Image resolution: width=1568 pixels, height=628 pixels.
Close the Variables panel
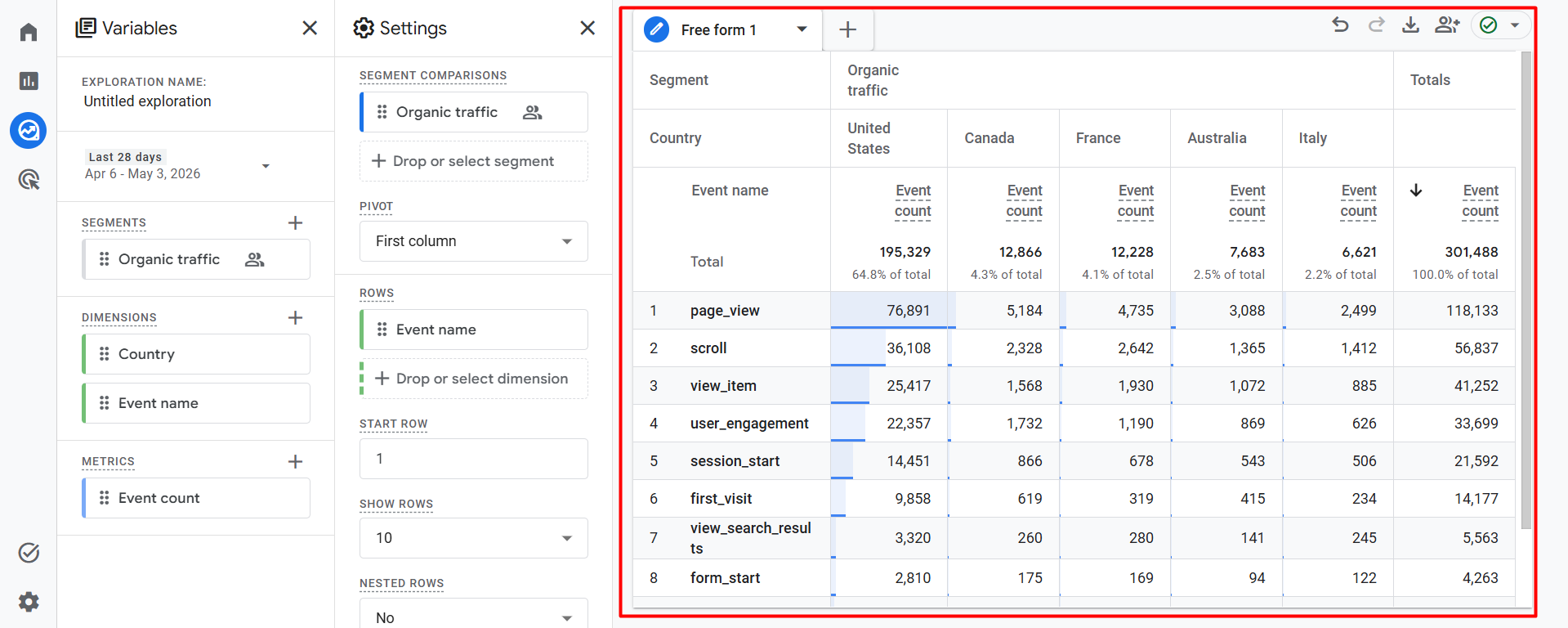pyautogui.click(x=310, y=28)
